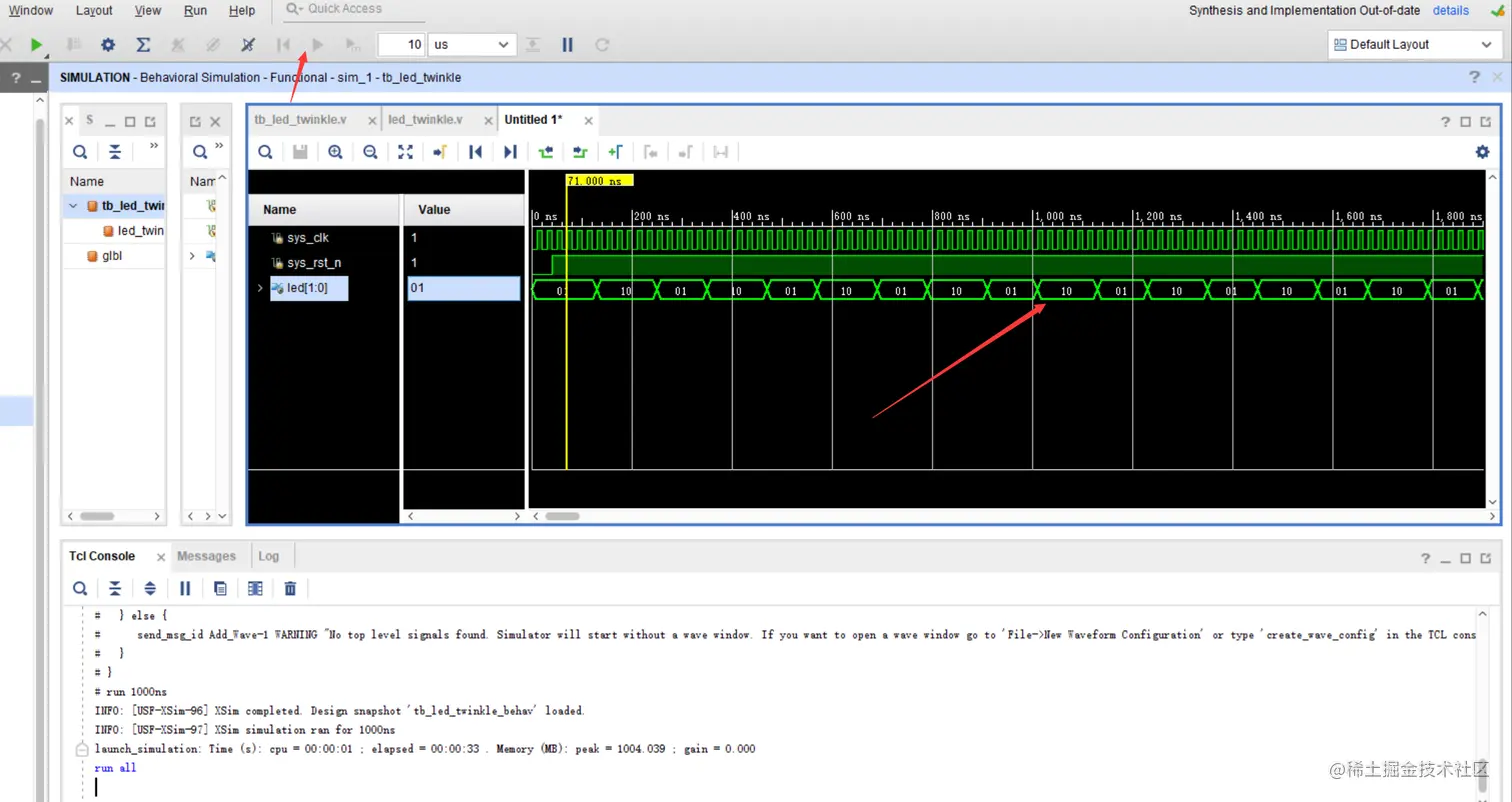Go to time zero in the waveform
Screen dimensions: 1512x802
(x=476, y=152)
